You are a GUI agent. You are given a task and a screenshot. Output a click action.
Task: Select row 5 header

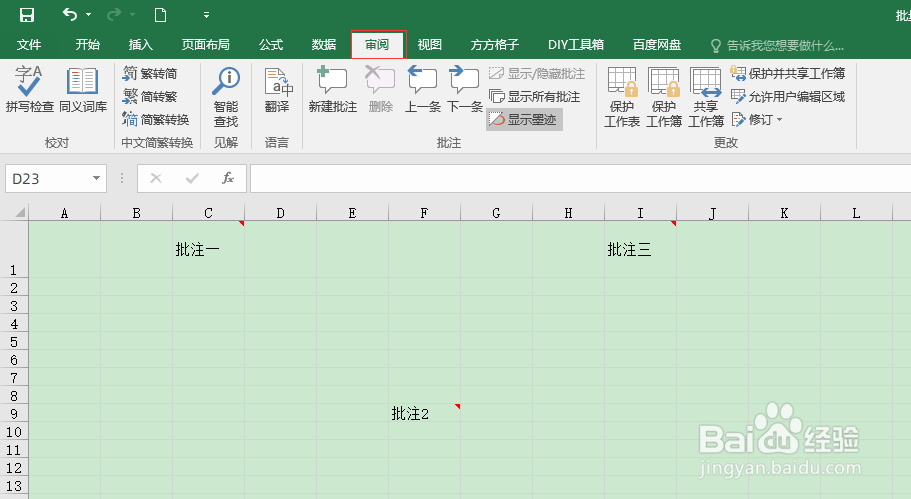click(x=14, y=342)
